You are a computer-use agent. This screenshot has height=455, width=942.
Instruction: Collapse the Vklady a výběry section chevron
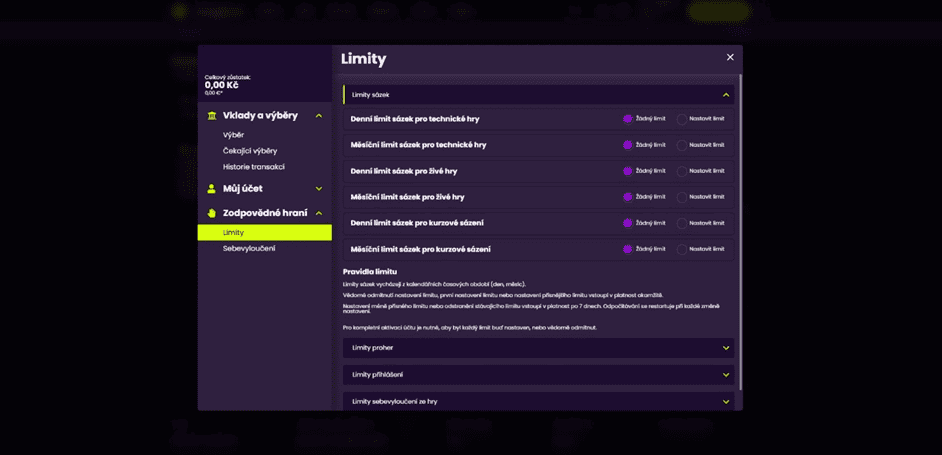(319, 116)
